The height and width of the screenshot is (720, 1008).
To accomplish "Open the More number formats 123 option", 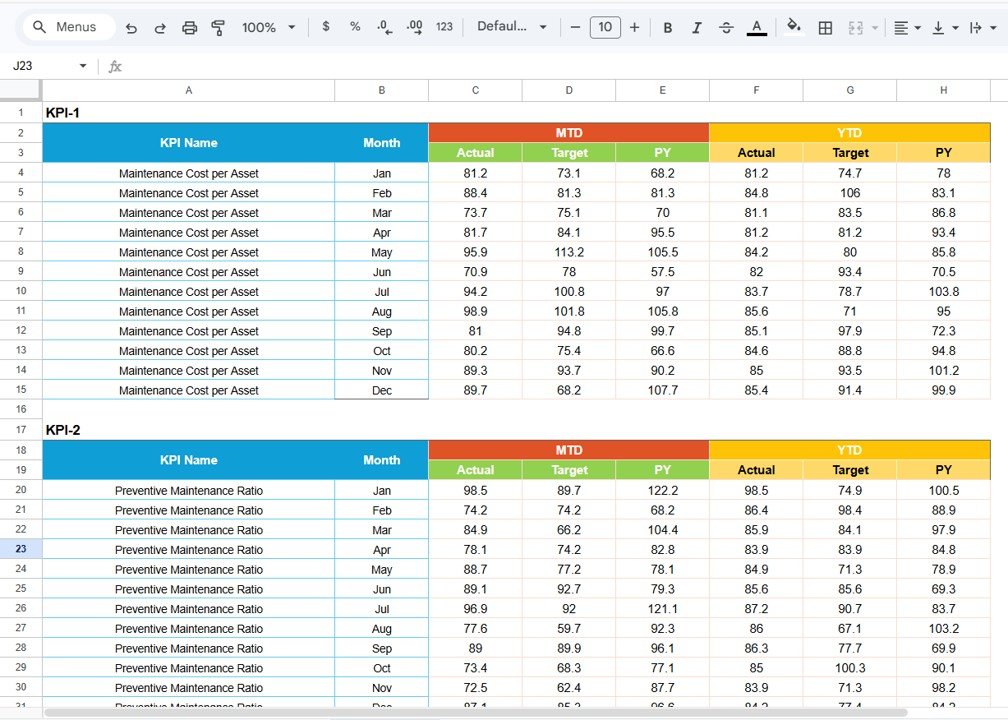I will 443,27.
